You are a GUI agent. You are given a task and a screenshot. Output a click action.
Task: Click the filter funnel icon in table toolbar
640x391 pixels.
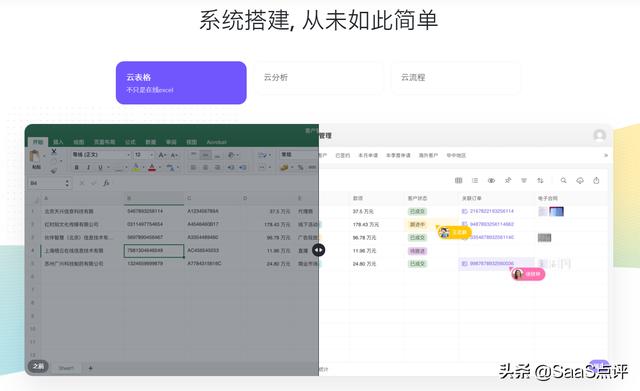[524, 180]
